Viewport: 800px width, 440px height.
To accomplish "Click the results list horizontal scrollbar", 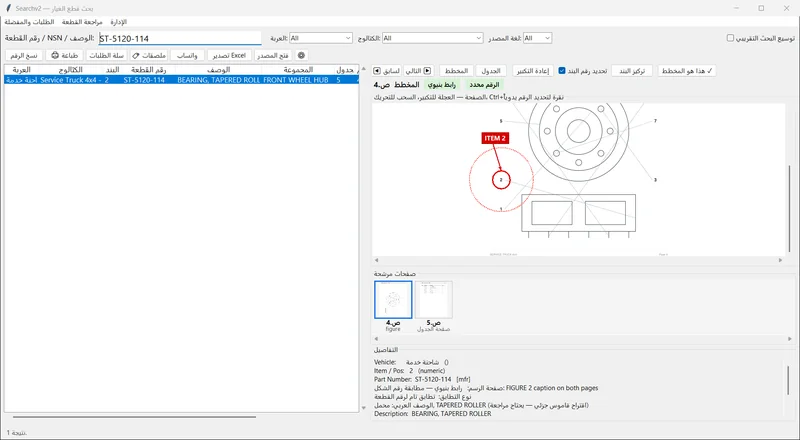I will pos(134,417).
